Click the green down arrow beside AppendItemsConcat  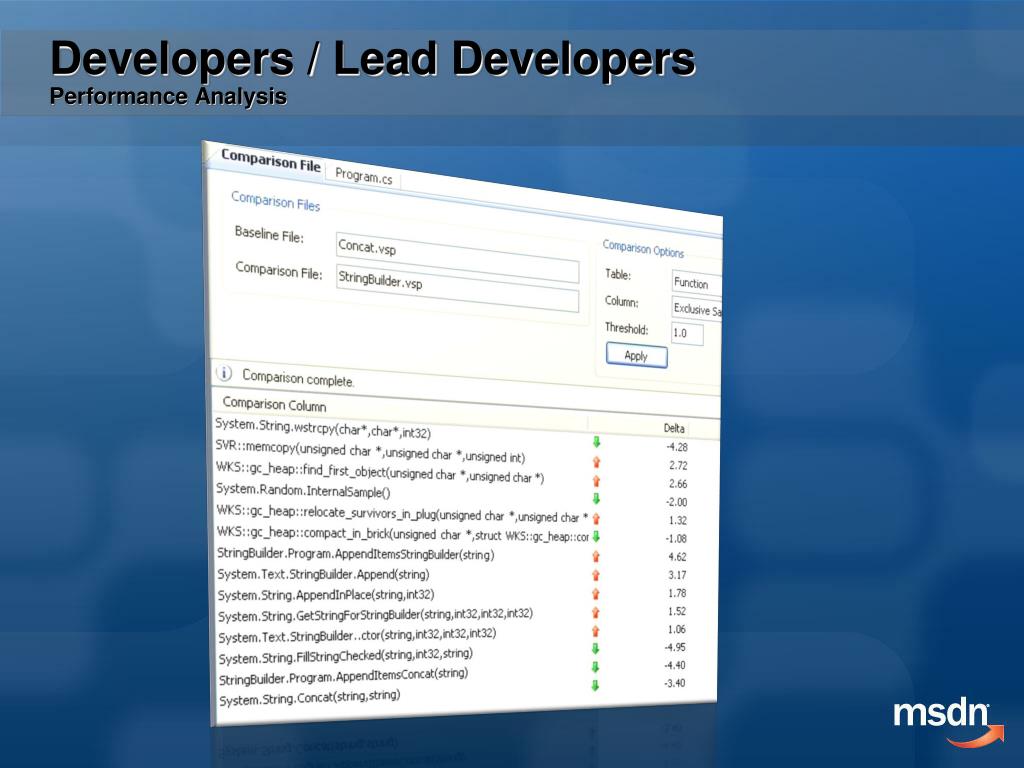click(x=596, y=667)
